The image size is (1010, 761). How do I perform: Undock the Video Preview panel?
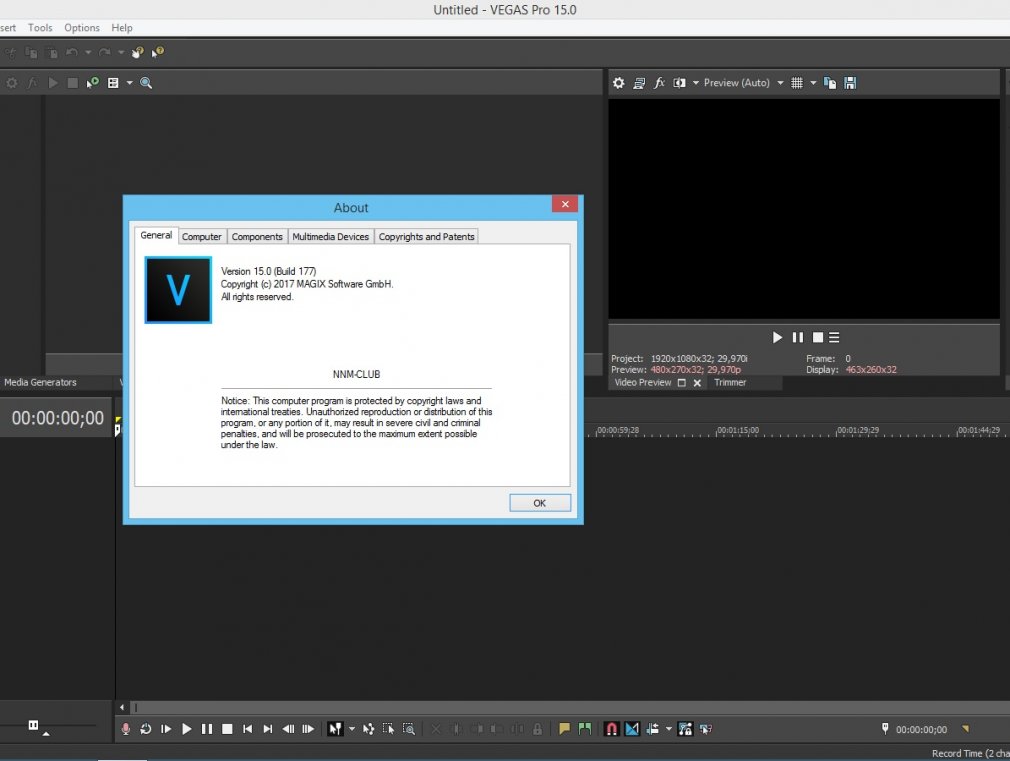tap(681, 383)
